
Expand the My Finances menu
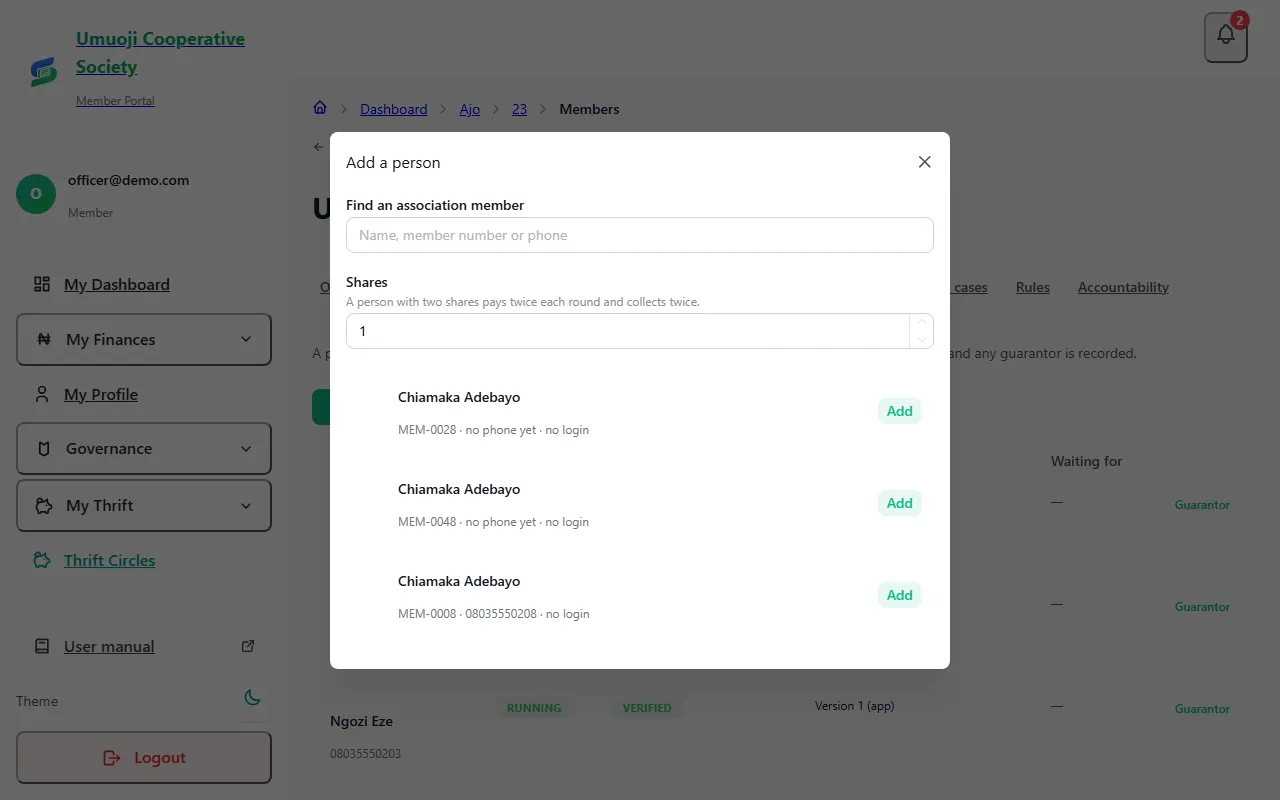(x=144, y=339)
